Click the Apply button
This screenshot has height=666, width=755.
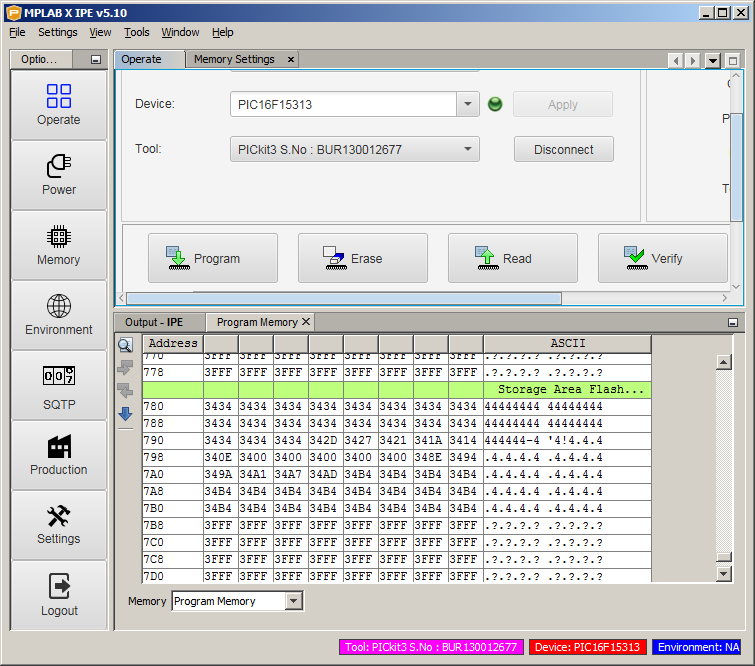tap(563, 104)
